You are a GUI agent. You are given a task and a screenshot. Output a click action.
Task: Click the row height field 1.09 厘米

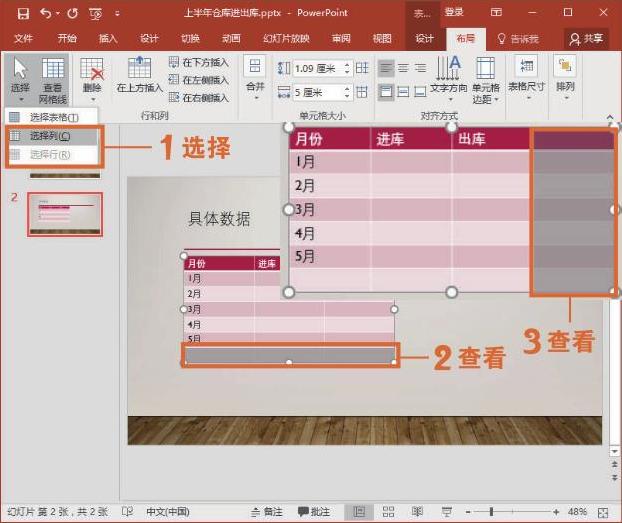pos(317,69)
